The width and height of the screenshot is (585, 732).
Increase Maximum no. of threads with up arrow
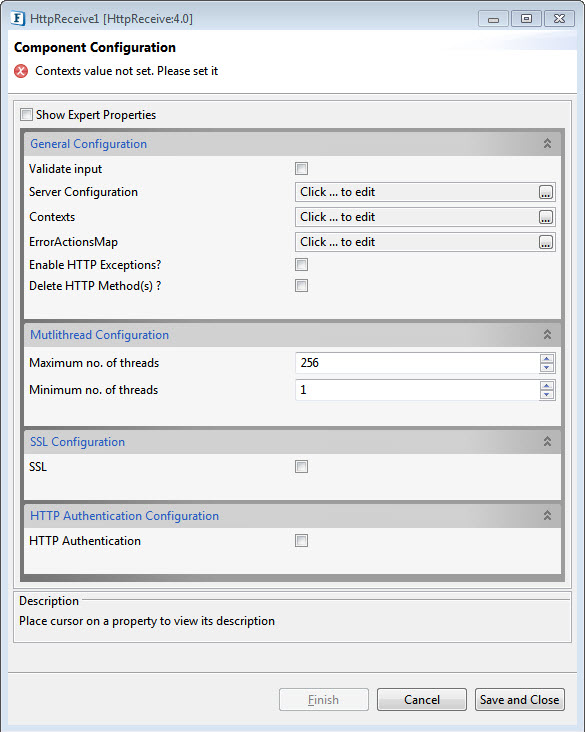click(547, 359)
